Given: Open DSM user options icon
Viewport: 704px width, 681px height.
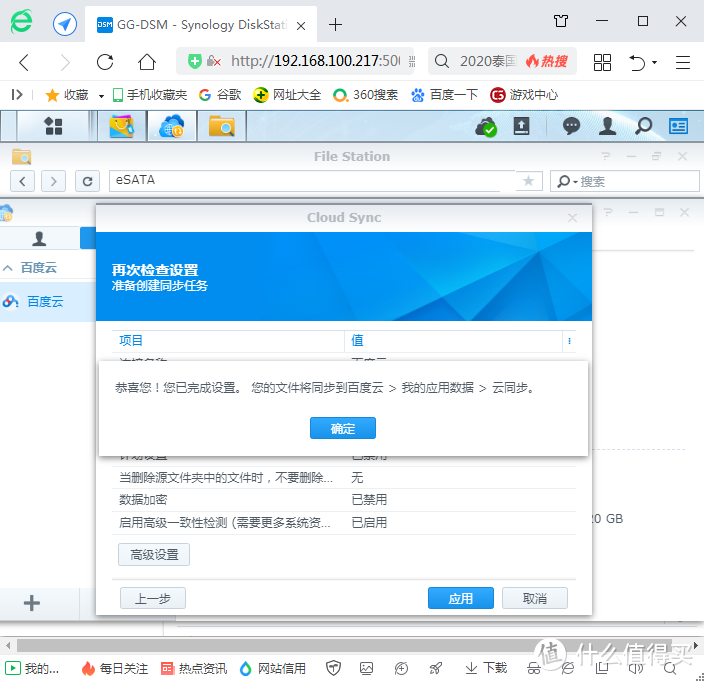Looking at the screenshot, I should click(x=607, y=126).
